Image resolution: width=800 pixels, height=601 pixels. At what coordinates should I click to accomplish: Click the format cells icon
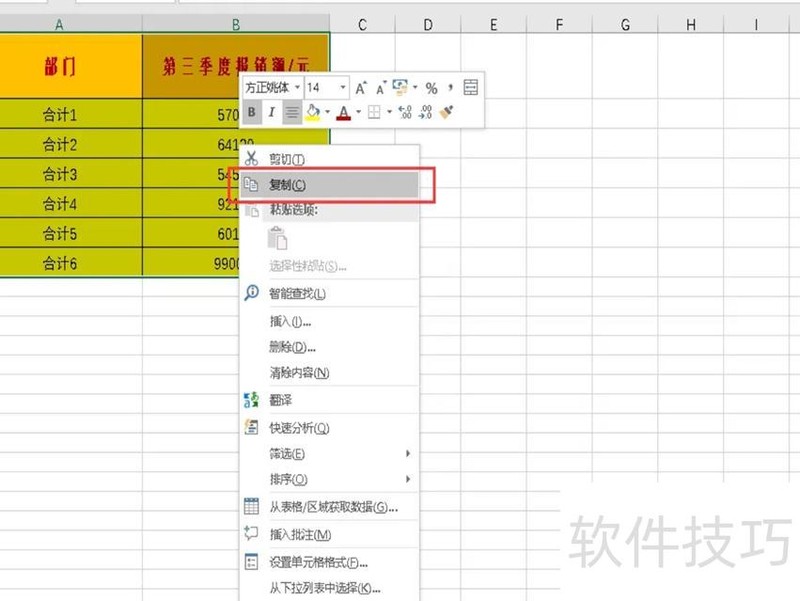point(252,562)
